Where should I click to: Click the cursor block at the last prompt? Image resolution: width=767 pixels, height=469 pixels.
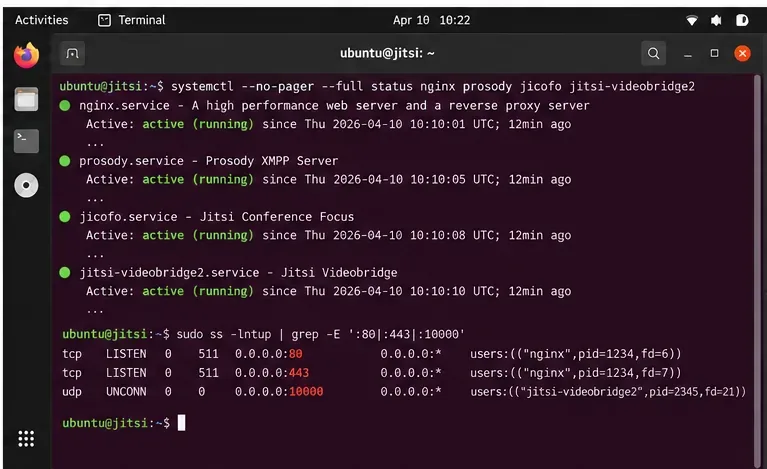click(x=181, y=423)
